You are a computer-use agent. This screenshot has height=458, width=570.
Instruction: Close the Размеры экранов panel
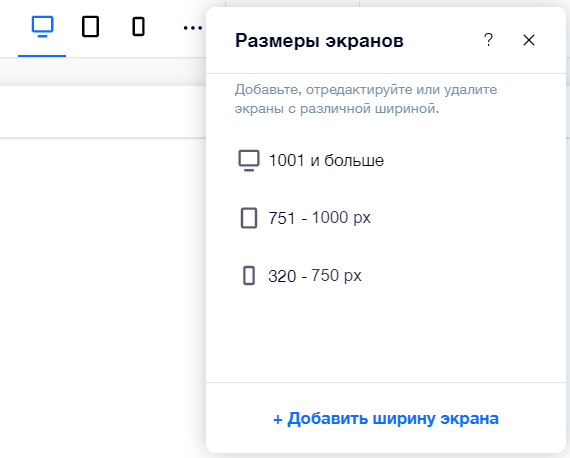529,40
